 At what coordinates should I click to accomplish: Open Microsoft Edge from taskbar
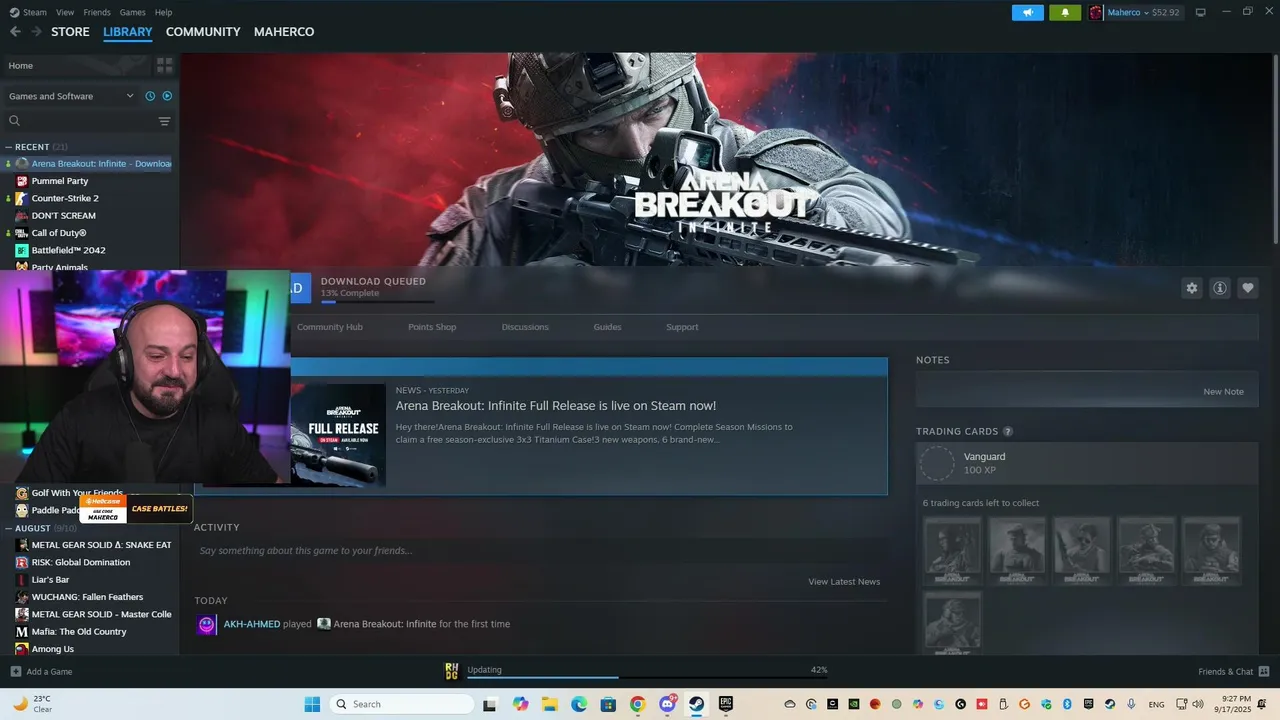point(579,704)
